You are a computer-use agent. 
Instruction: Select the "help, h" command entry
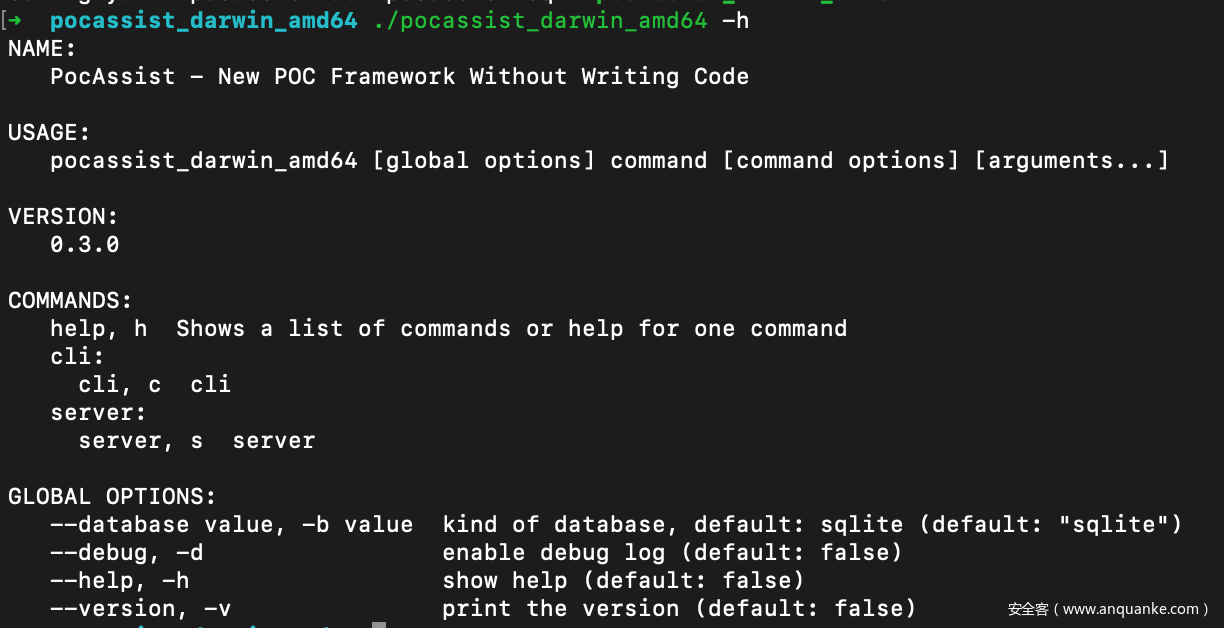coord(98,328)
